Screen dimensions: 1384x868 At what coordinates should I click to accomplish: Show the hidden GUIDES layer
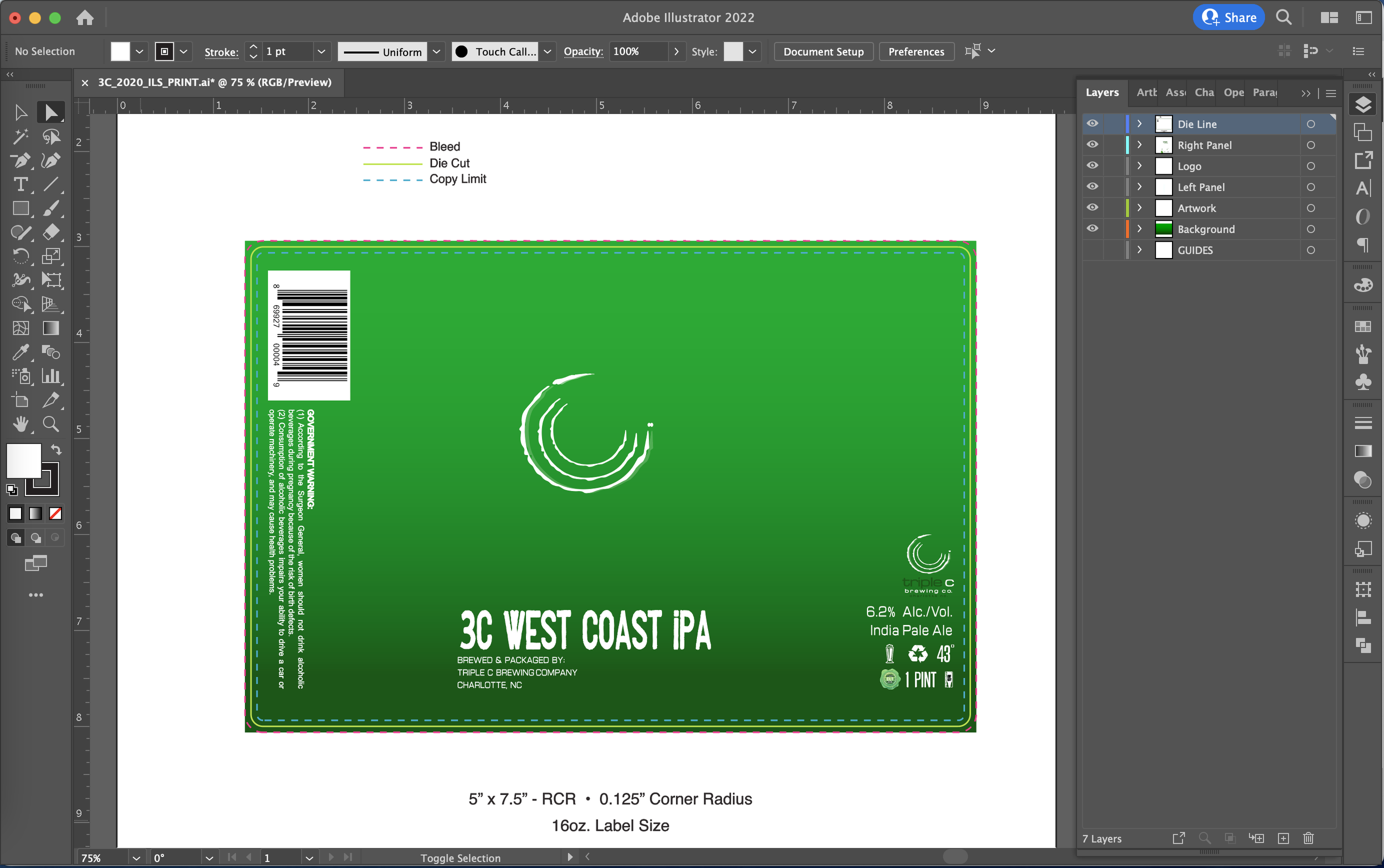point(1092,250)
